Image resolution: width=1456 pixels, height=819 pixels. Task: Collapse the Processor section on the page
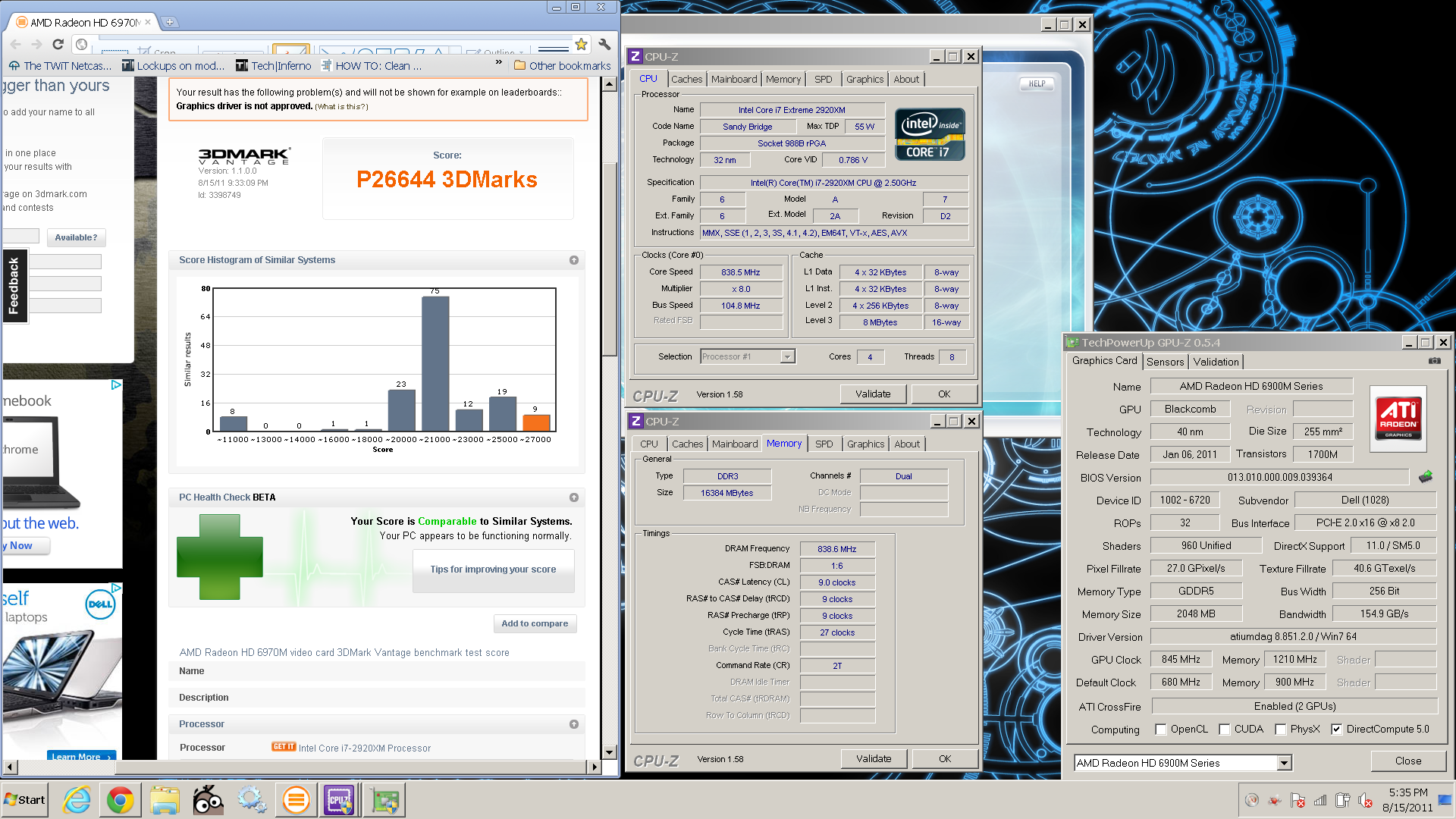tap(574, 724)
